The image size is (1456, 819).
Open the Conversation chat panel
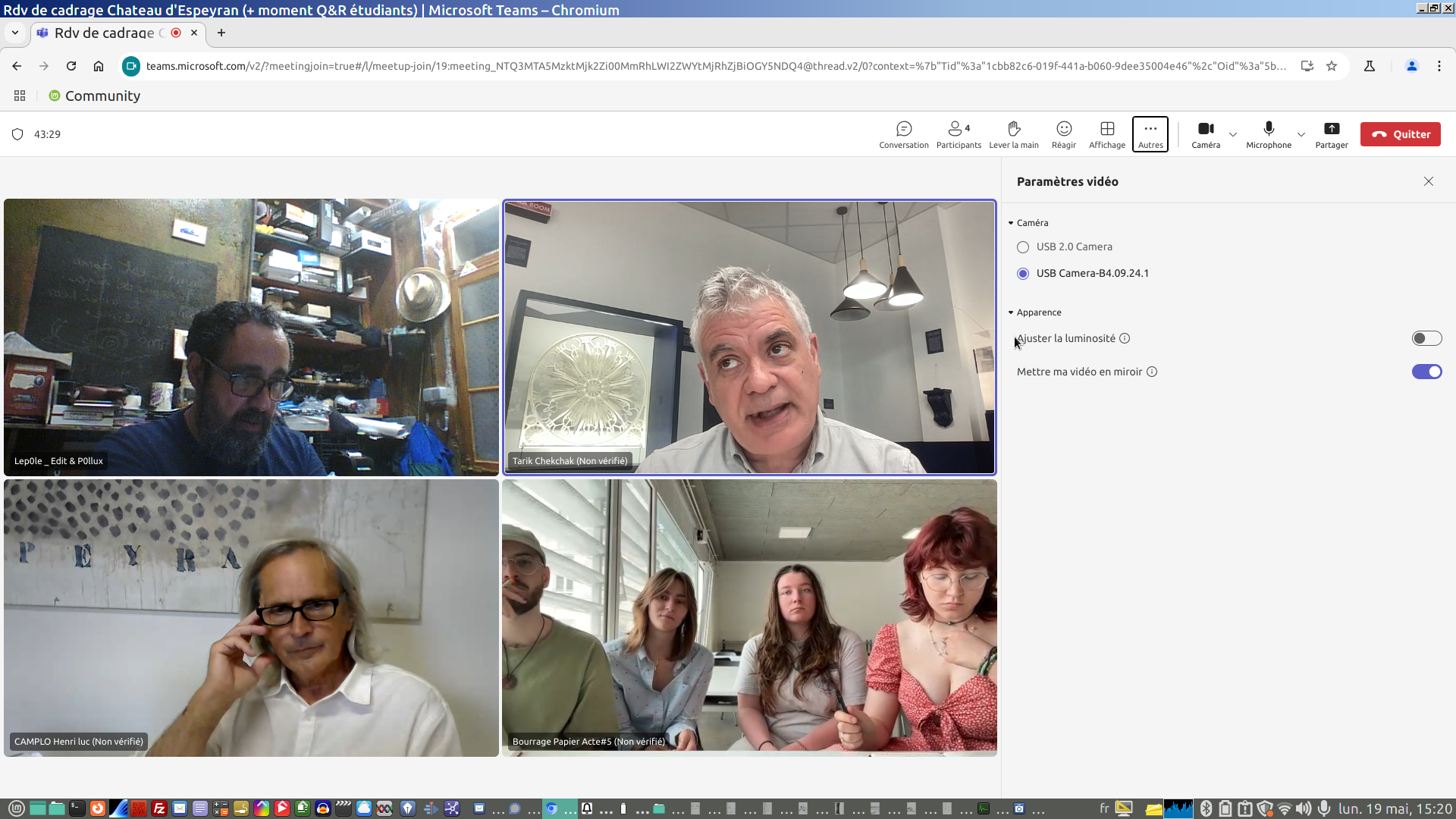pos(903,134)
